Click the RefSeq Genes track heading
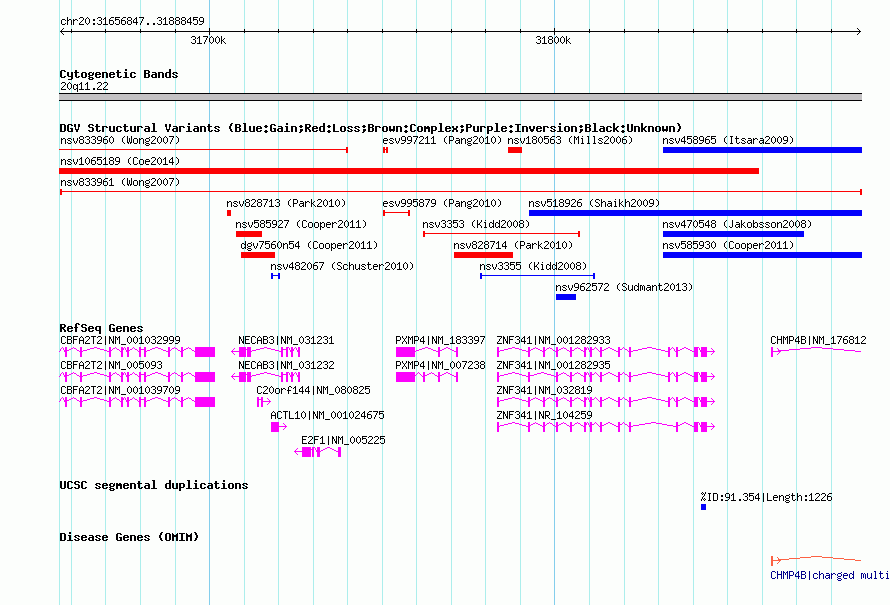The image size is (890, 605). point(101,328)
